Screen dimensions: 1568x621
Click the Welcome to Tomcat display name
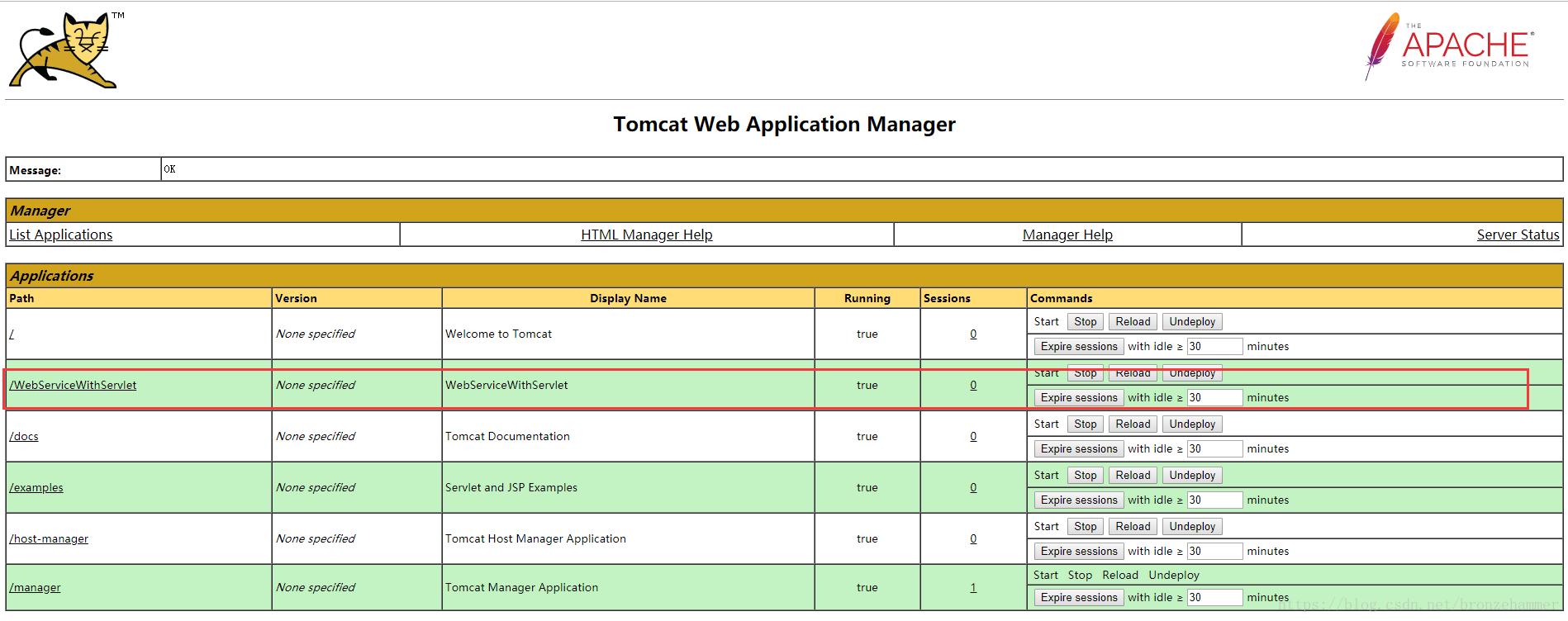click(498, 334)
